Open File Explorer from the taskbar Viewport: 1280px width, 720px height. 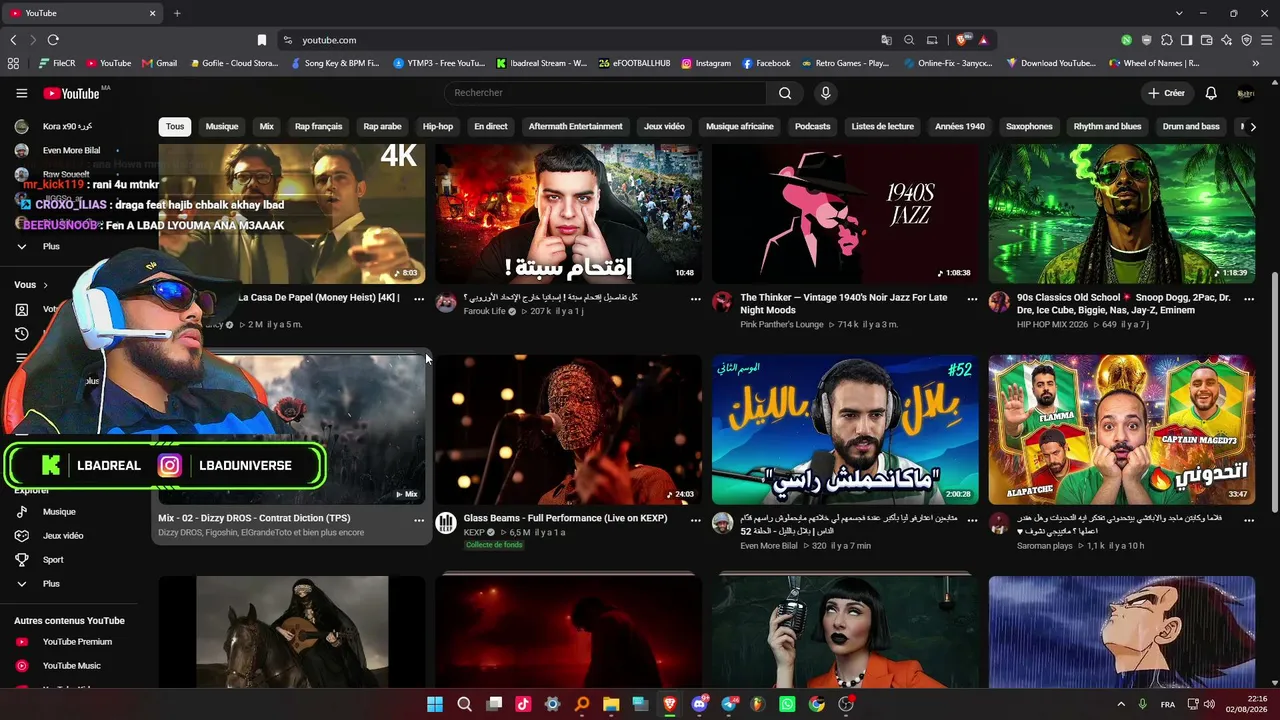[x=611, y=704]
